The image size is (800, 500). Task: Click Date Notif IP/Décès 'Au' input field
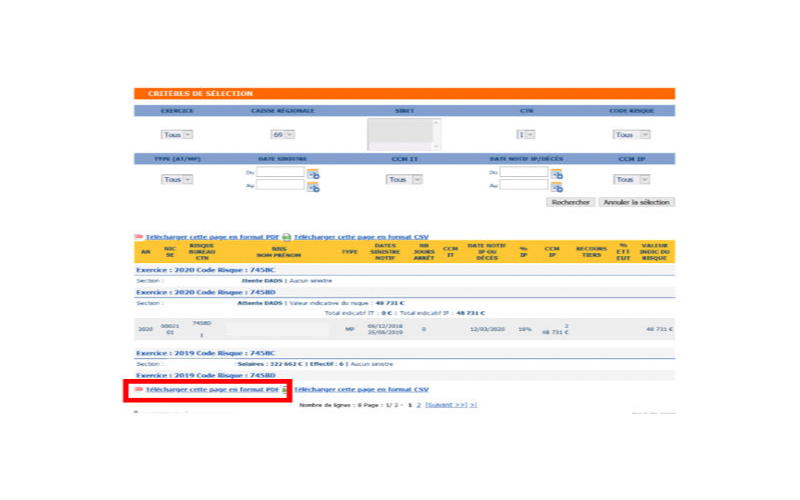(x=524, y=185)
